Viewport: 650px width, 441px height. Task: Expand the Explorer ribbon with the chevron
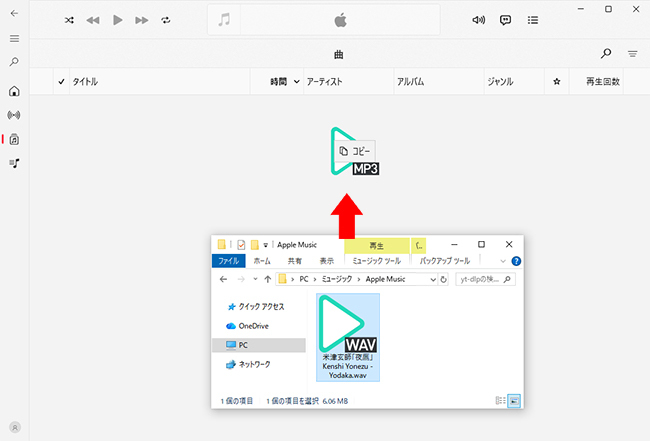click(503, 261)
